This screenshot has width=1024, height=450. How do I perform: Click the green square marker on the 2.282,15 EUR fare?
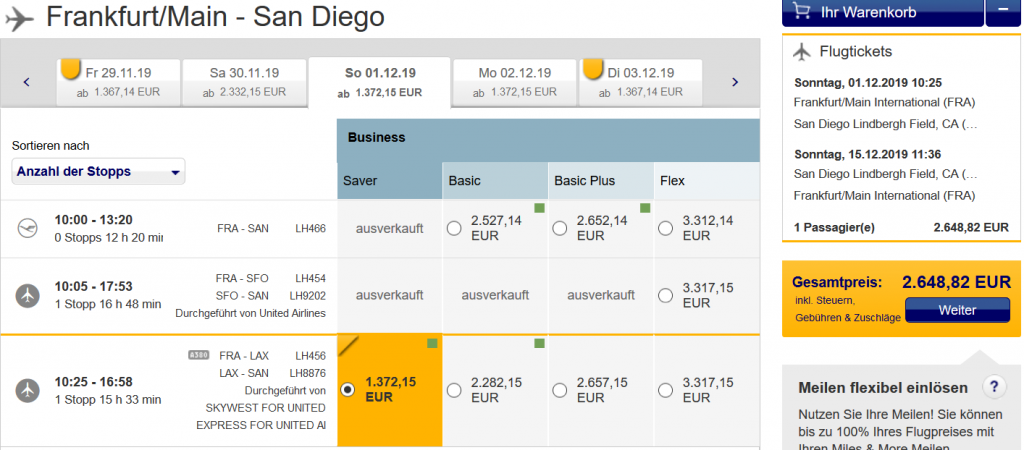[x=539, y=343]
